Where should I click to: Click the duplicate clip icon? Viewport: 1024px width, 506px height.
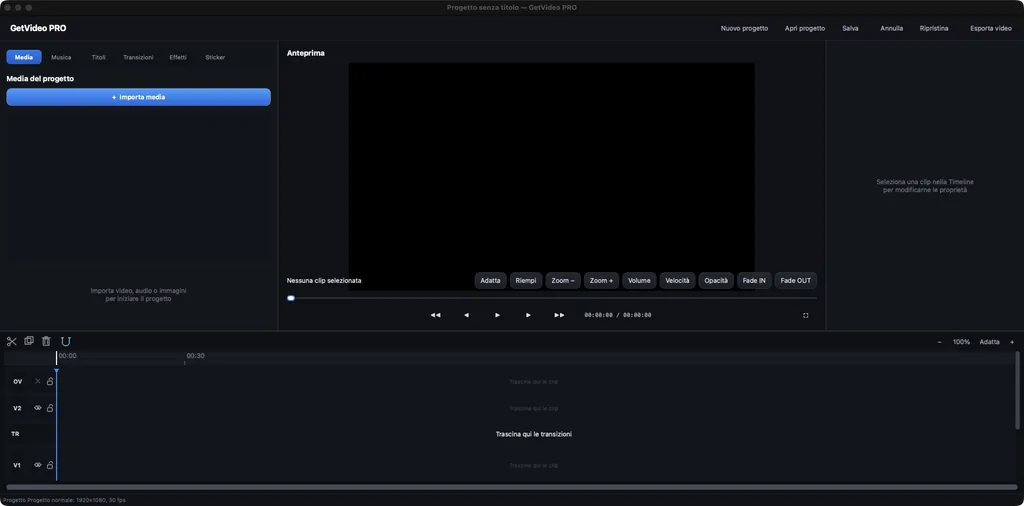pyautogui.click(x=29, y=341)
